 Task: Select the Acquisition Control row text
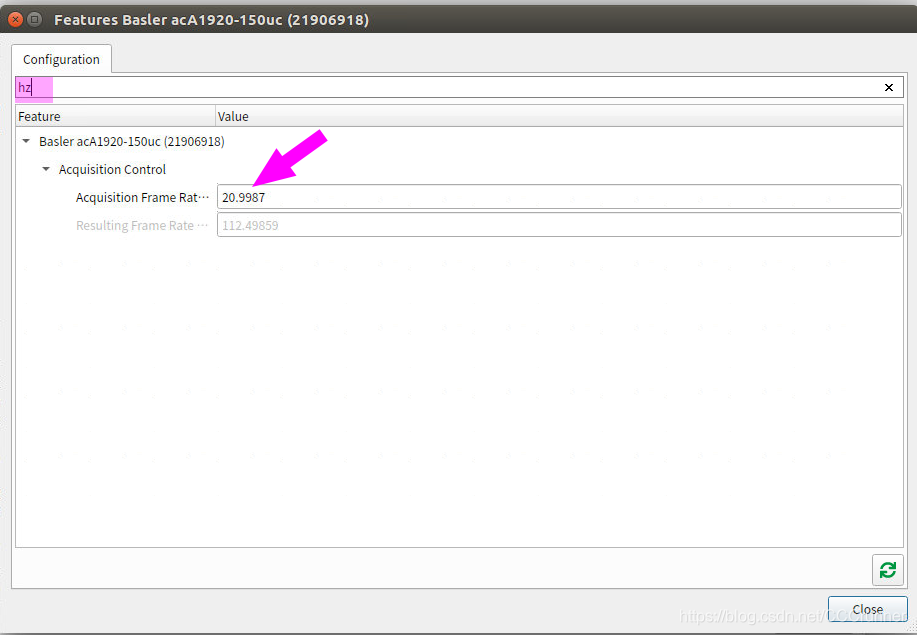coord(112,170)
